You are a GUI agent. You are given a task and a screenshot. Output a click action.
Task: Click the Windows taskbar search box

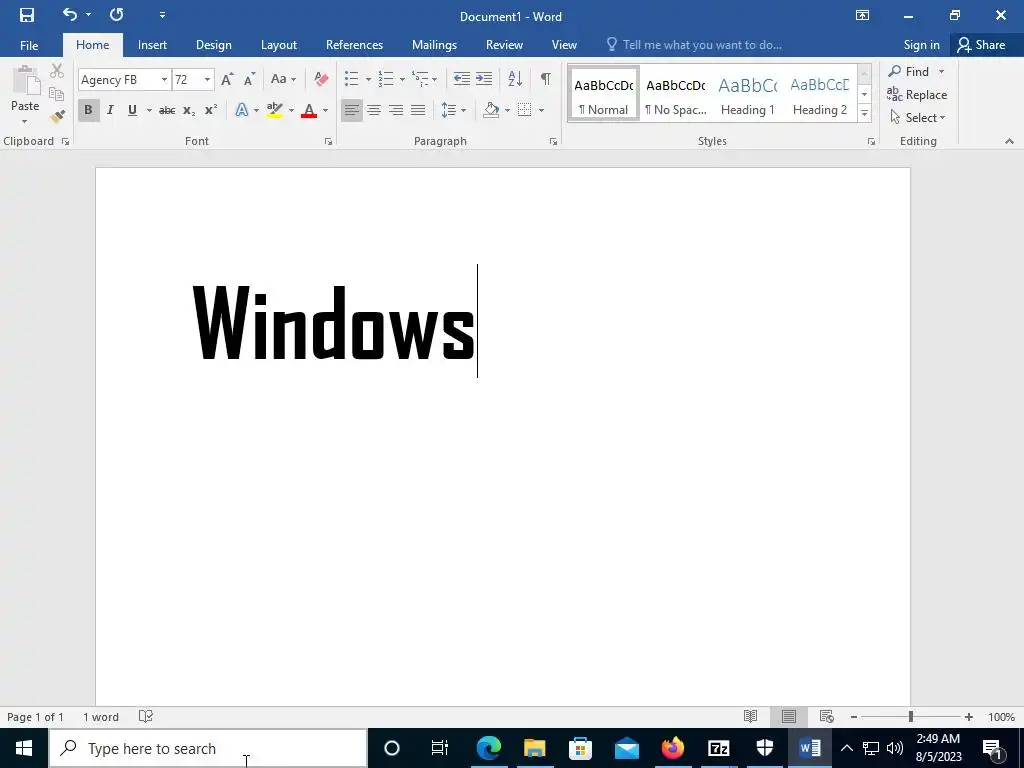point(208,748)
